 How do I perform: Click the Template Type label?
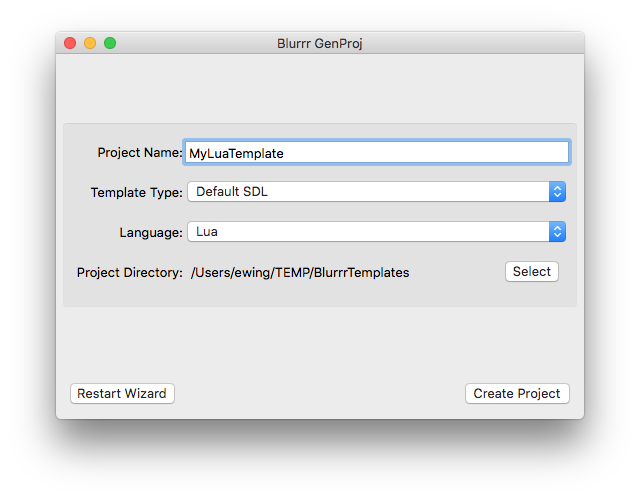(x=136, y=192)
